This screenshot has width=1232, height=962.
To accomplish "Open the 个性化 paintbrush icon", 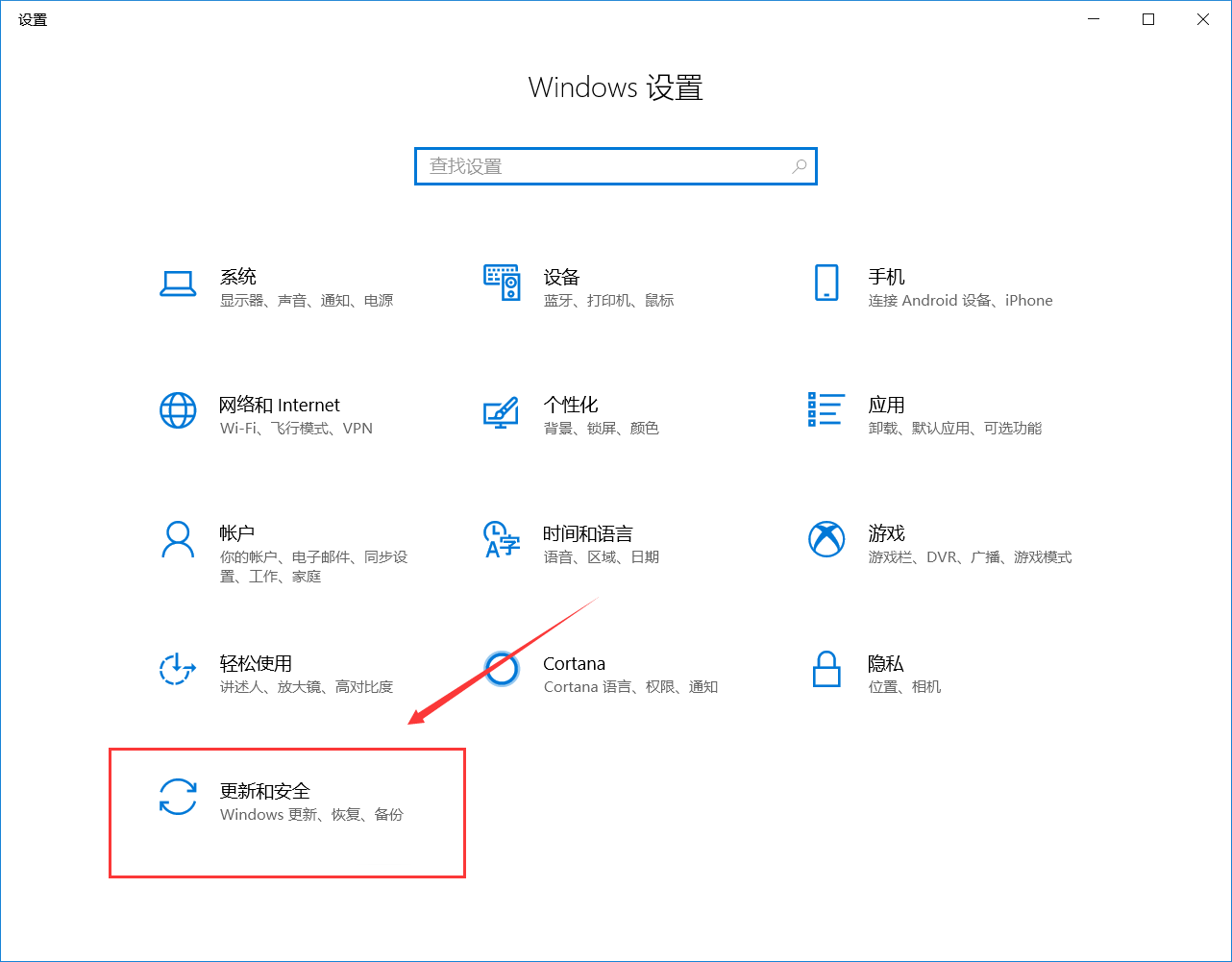I will point(501,412).
